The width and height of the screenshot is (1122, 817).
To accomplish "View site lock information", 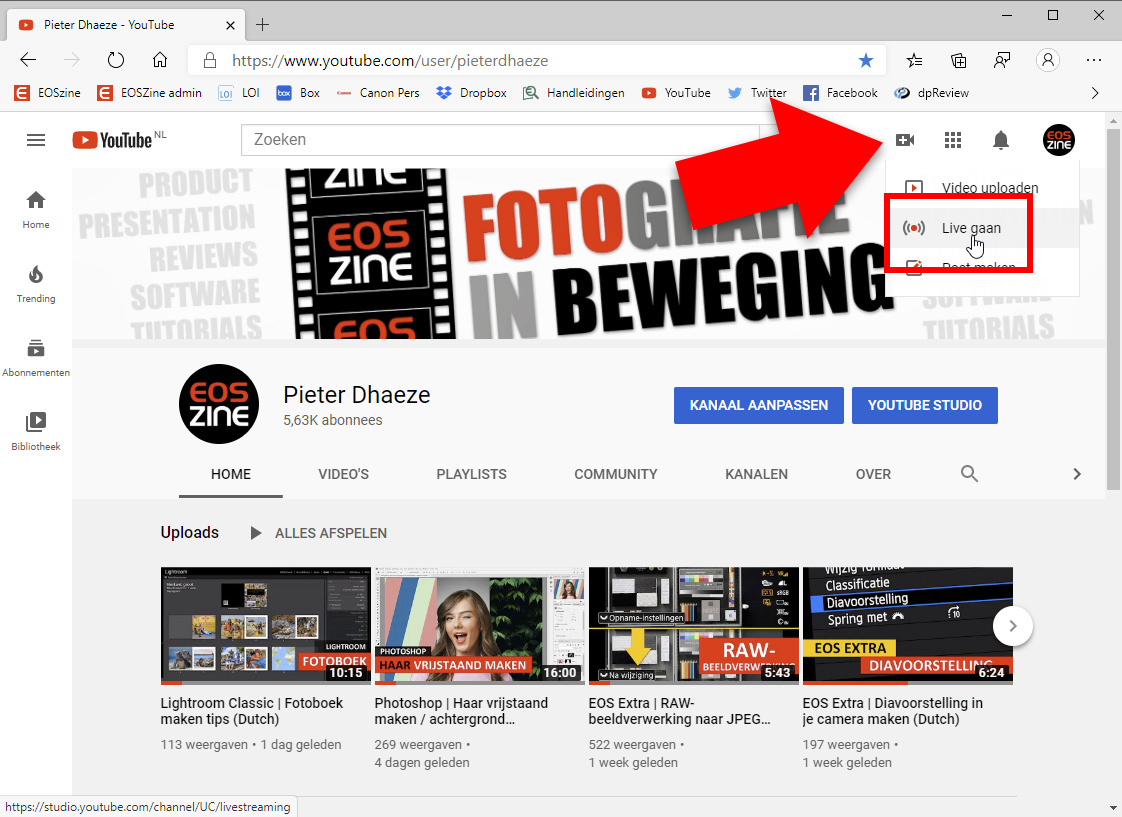I will (x=210, y=61).
